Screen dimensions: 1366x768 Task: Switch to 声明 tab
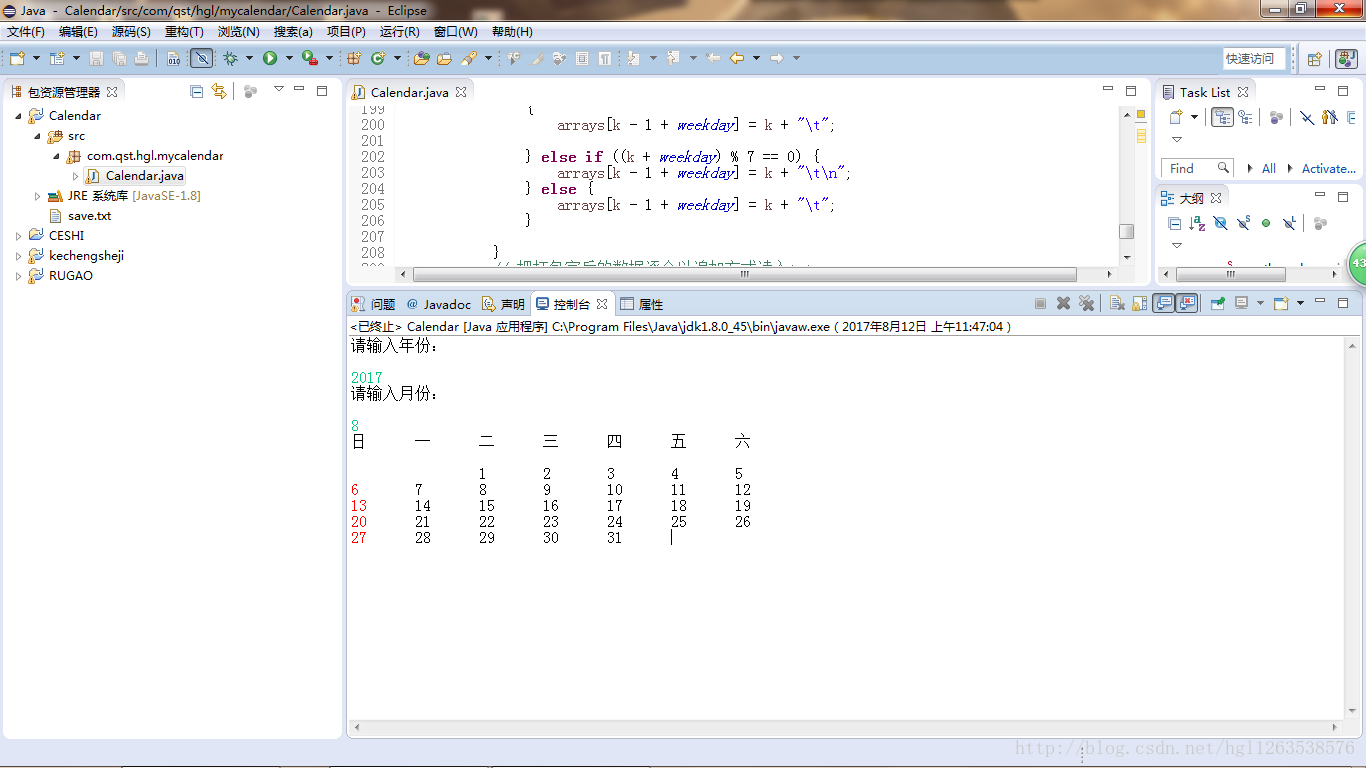[503, 304]
